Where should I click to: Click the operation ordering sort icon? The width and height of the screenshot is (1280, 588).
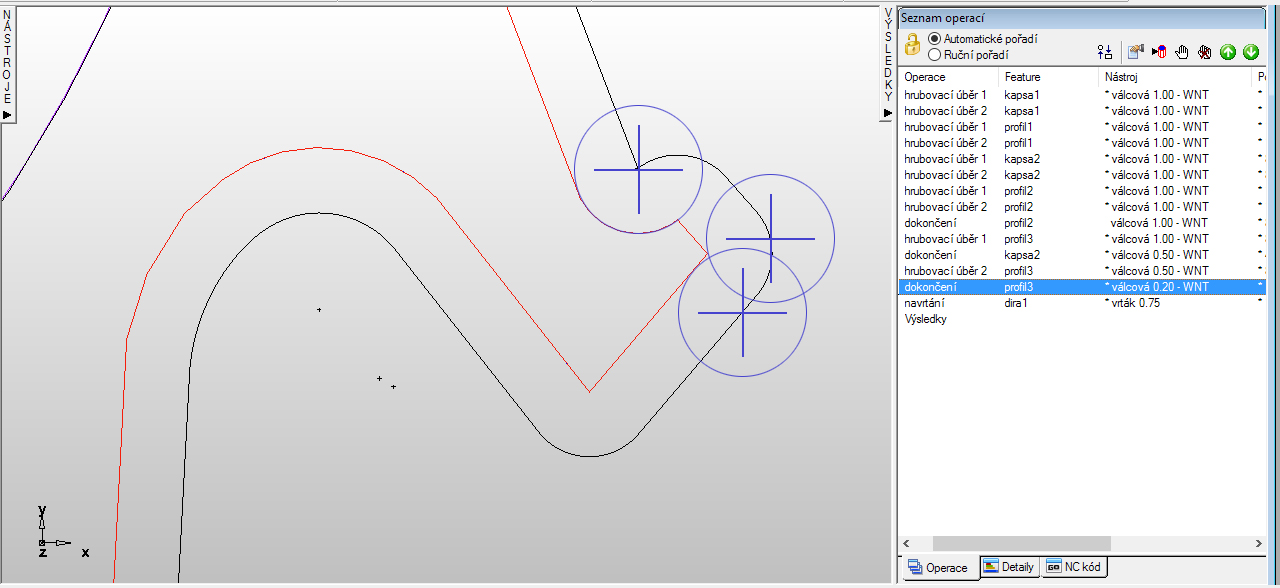coord(1104,52)
